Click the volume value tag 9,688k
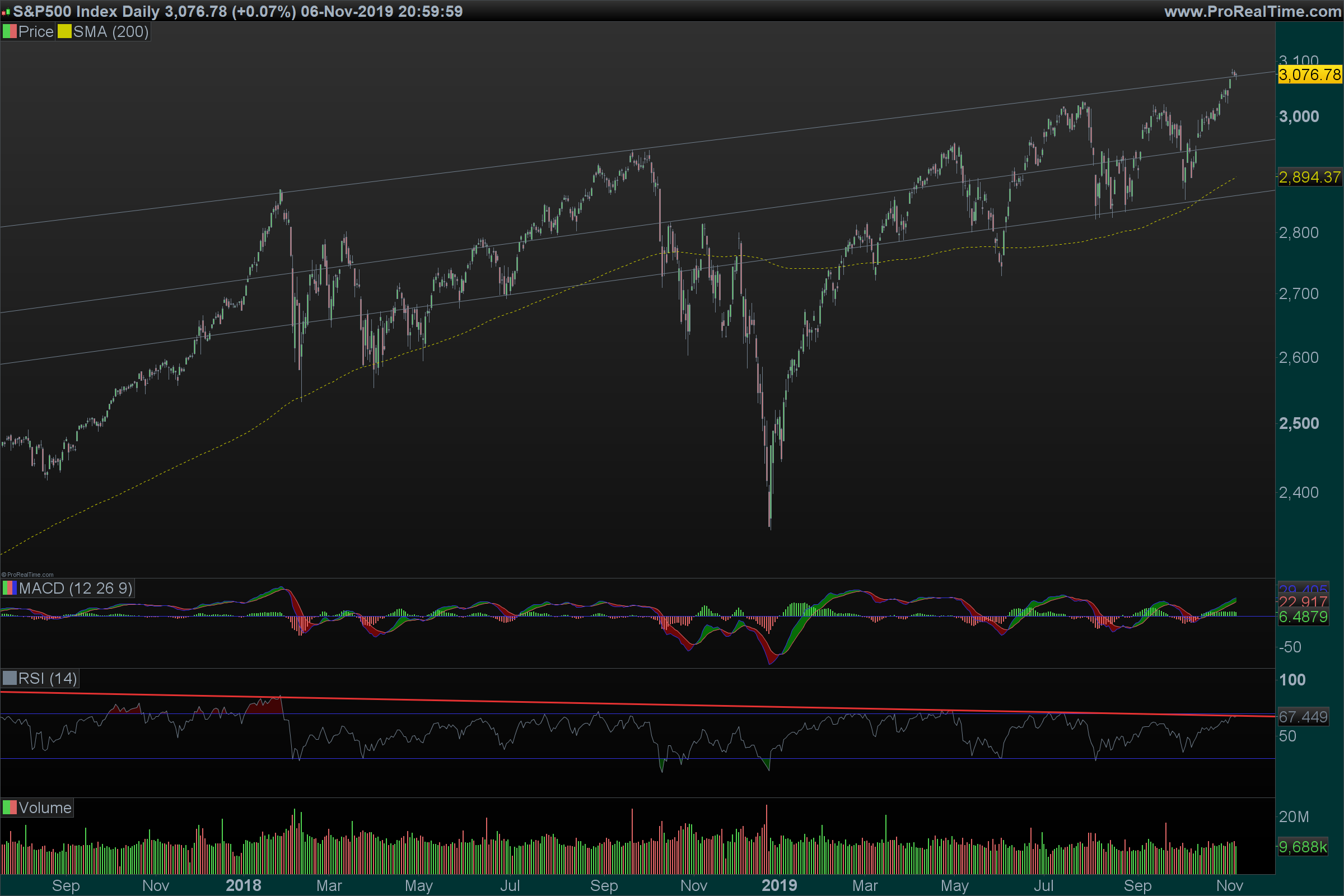The image size is (1344, 896). 1304,847
